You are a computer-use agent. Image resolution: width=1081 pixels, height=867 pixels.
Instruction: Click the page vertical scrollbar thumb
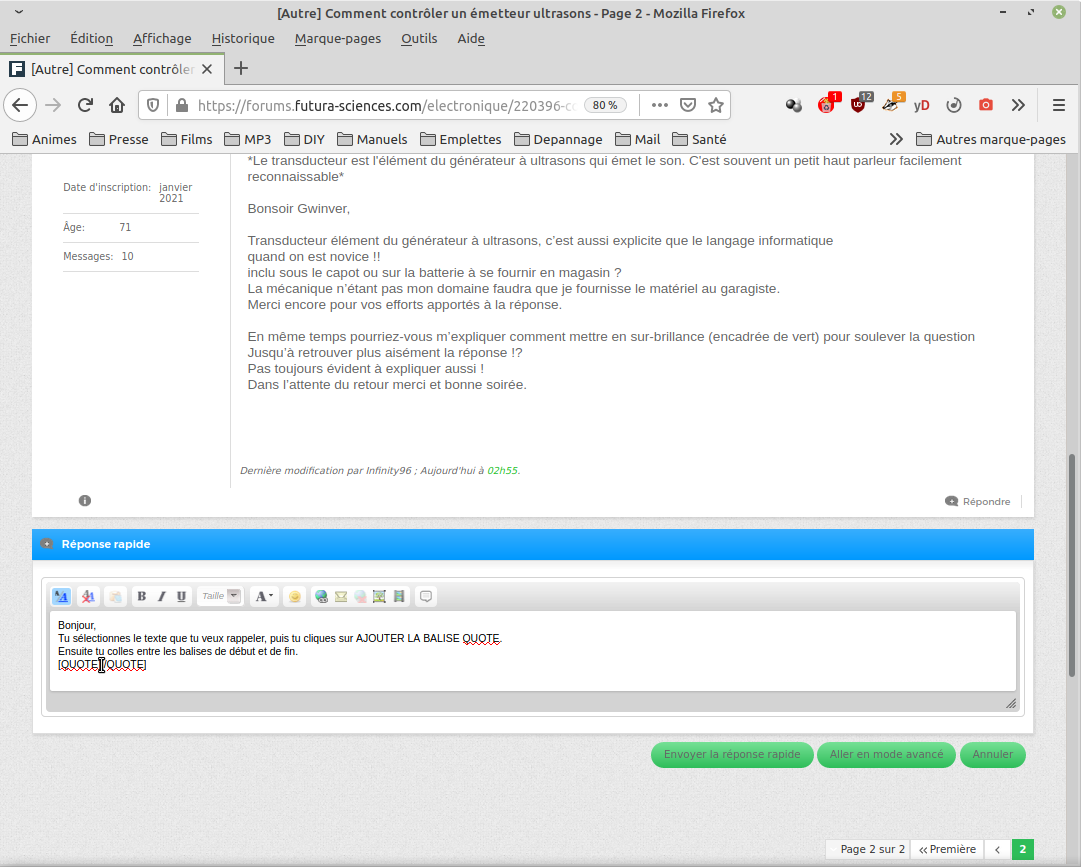click(1072, 565)
